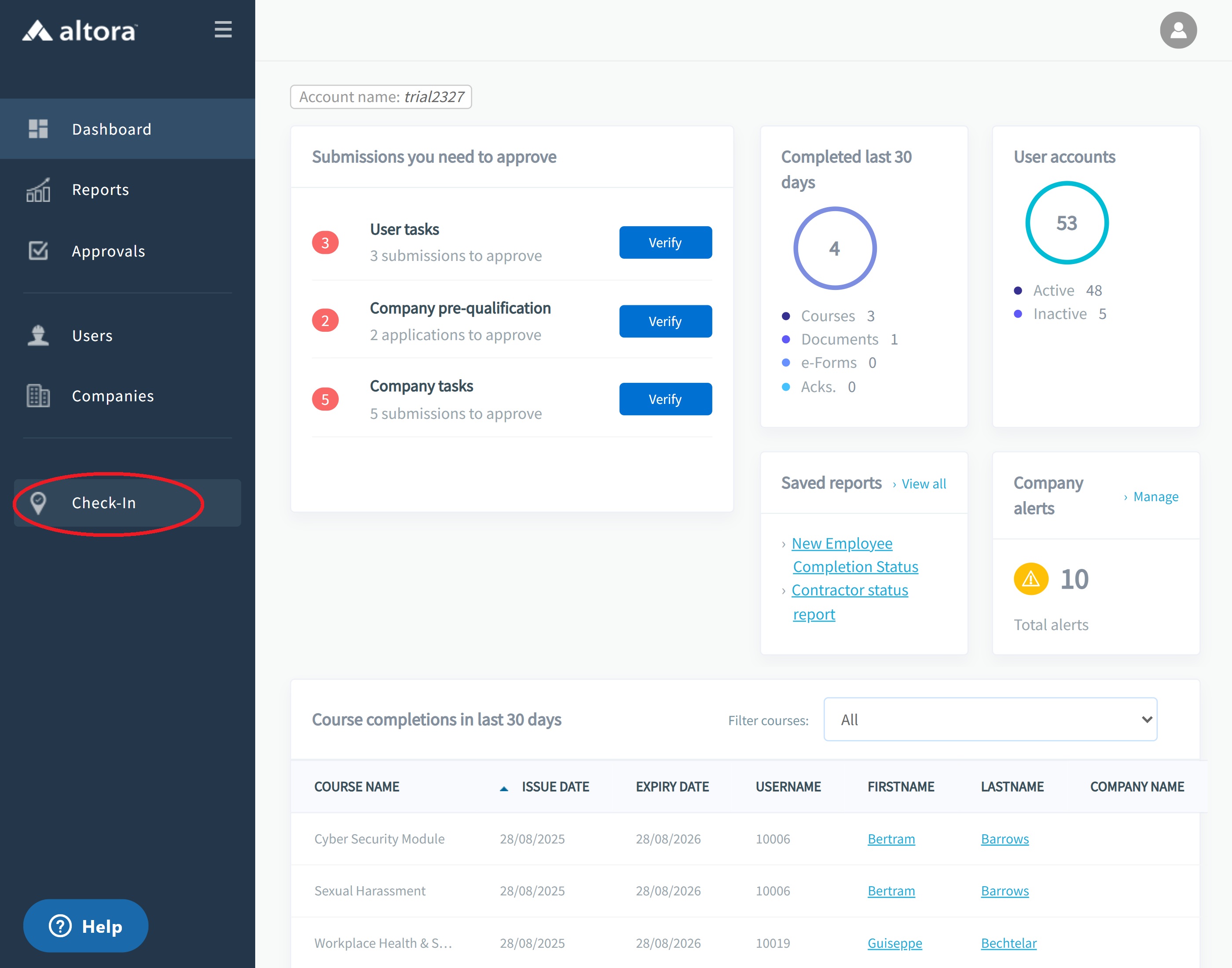
Task: Verify the User tasks submissions
Action: pos(665,242)
